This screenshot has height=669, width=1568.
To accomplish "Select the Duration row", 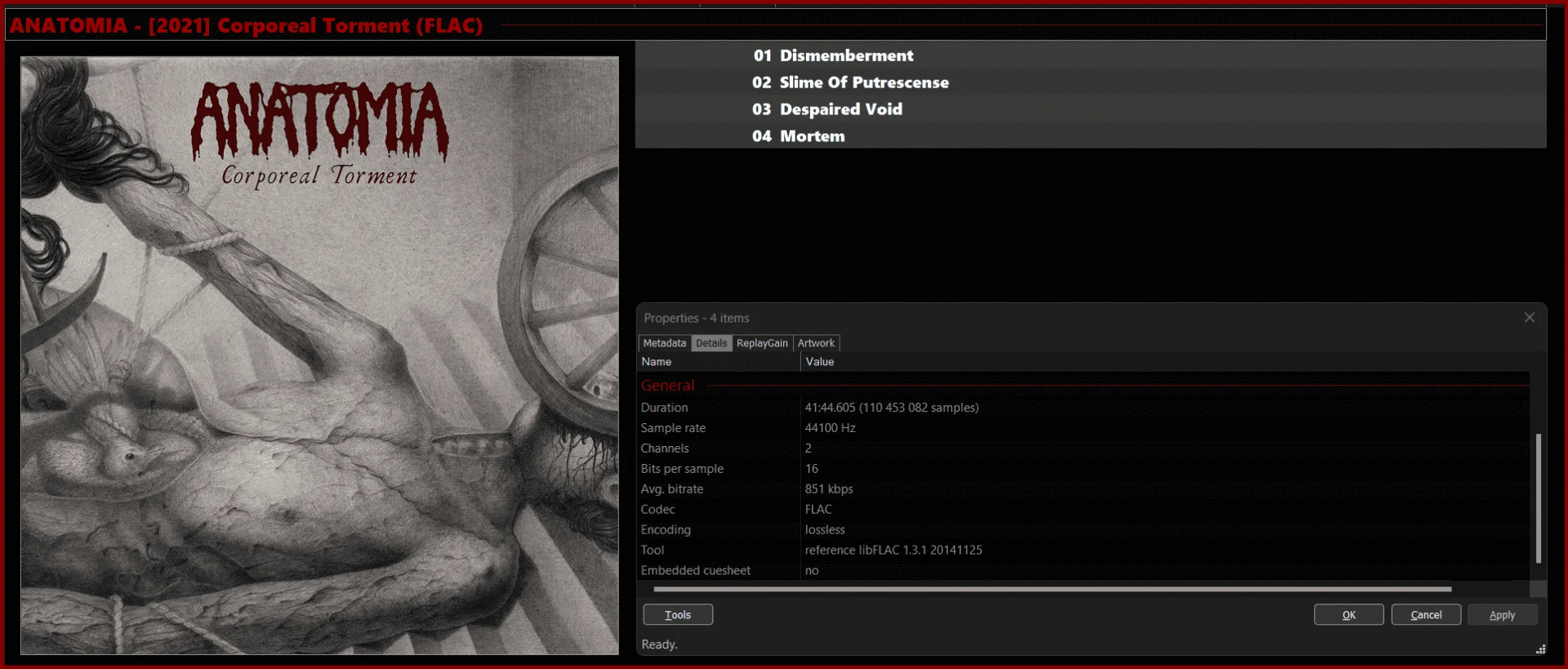I will [x=1083, y=408].
